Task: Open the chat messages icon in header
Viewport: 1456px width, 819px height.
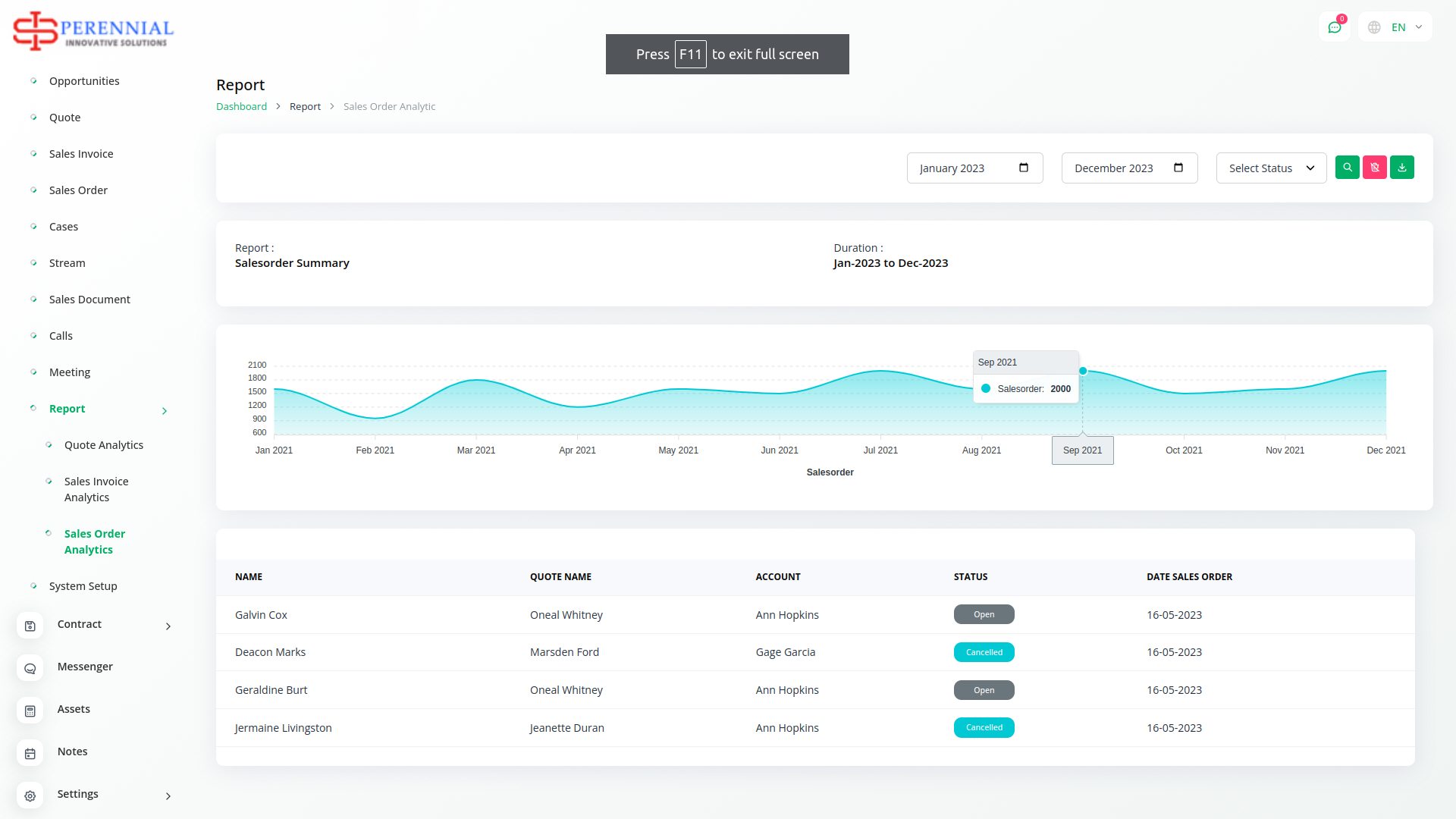Action: [x=1335, y=27]
